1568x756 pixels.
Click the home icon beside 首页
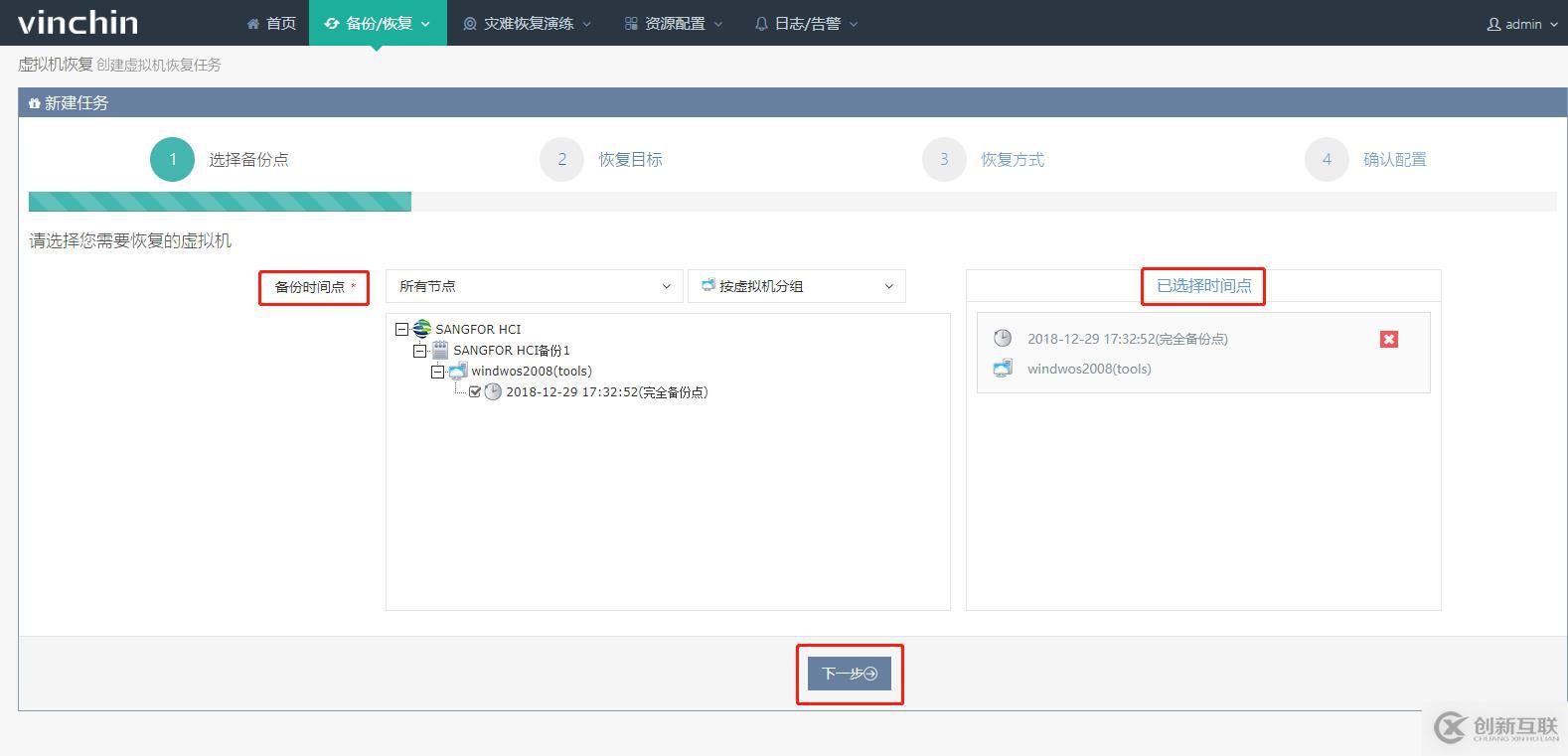[253, 24]
